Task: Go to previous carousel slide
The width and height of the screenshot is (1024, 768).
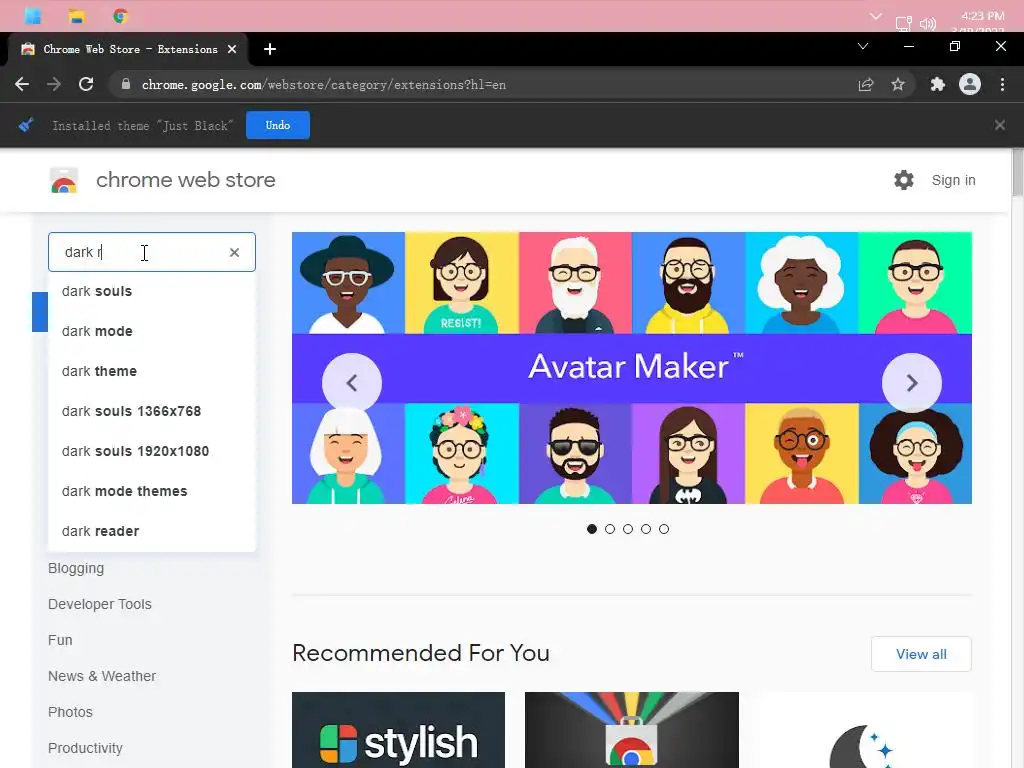Action: click(x=352, y=383)
